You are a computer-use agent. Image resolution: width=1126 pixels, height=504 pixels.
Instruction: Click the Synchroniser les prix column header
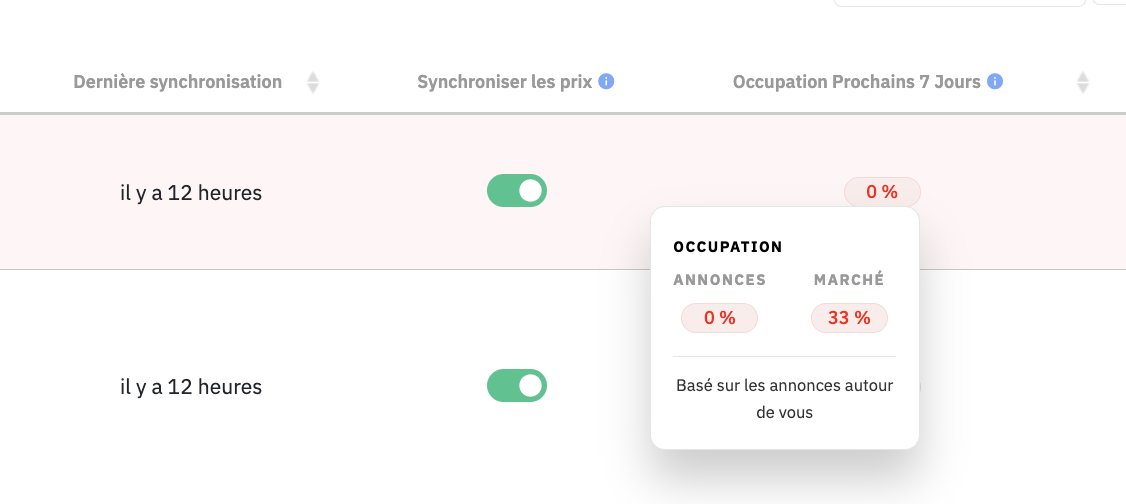pyautogui.click(x=505, y=82)
